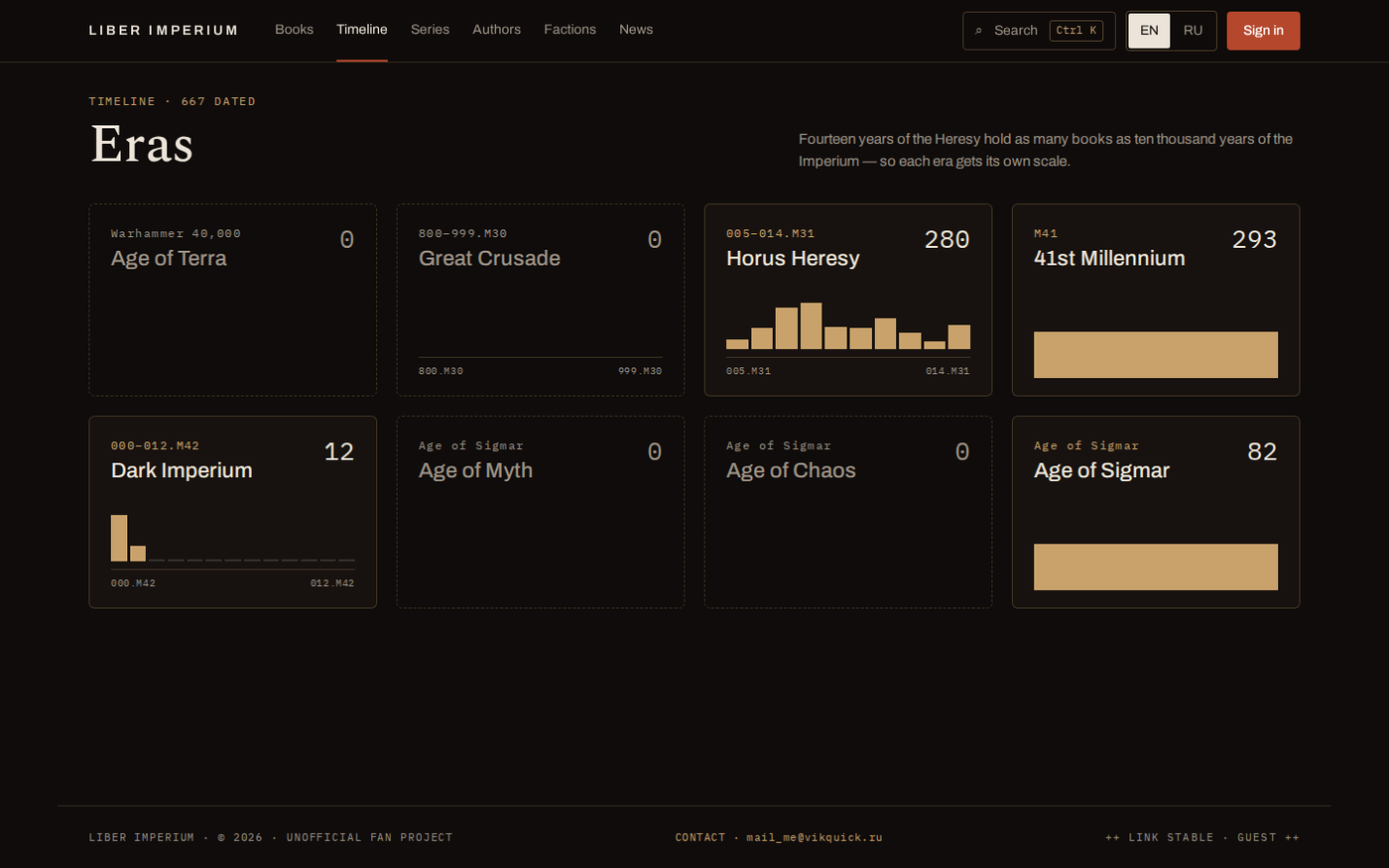Click the Eras page heading

142,144
